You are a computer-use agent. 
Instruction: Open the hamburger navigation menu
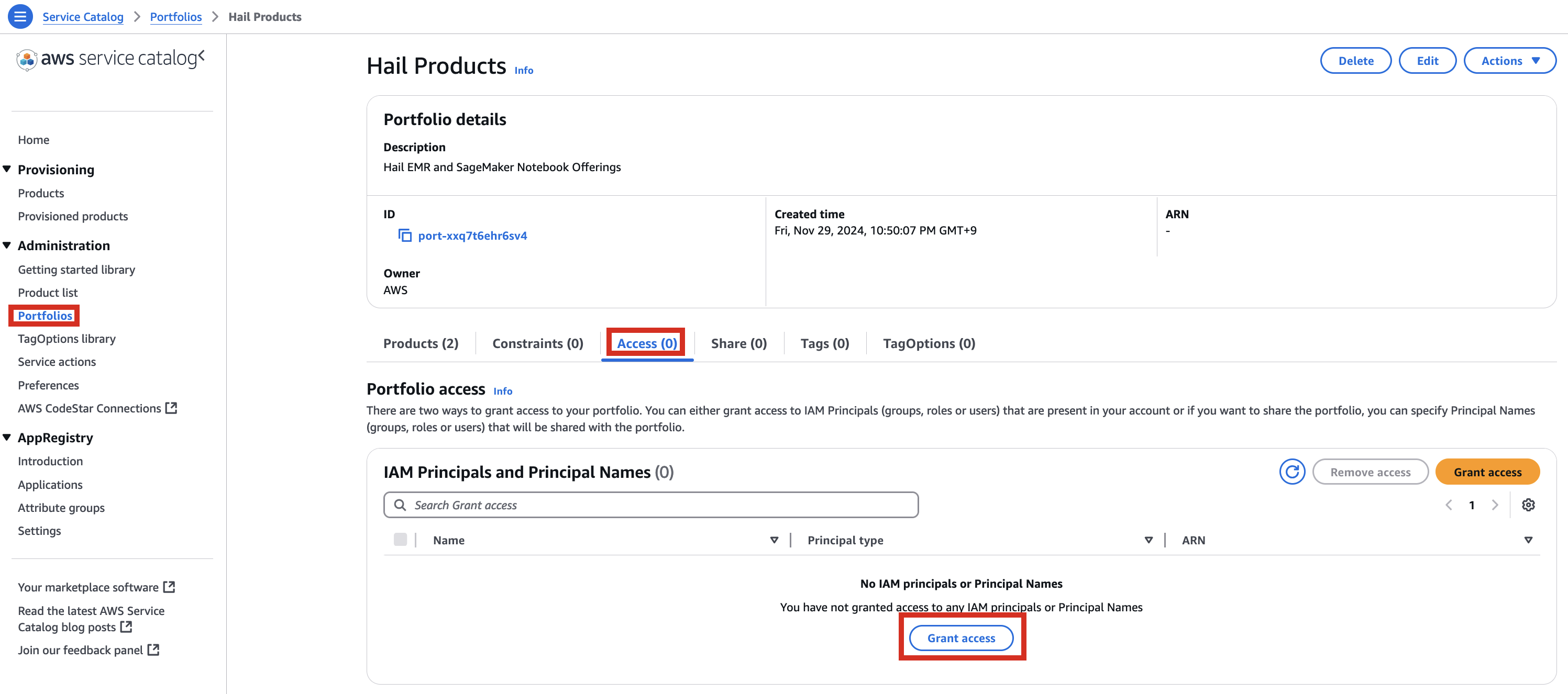click(20, 16)
